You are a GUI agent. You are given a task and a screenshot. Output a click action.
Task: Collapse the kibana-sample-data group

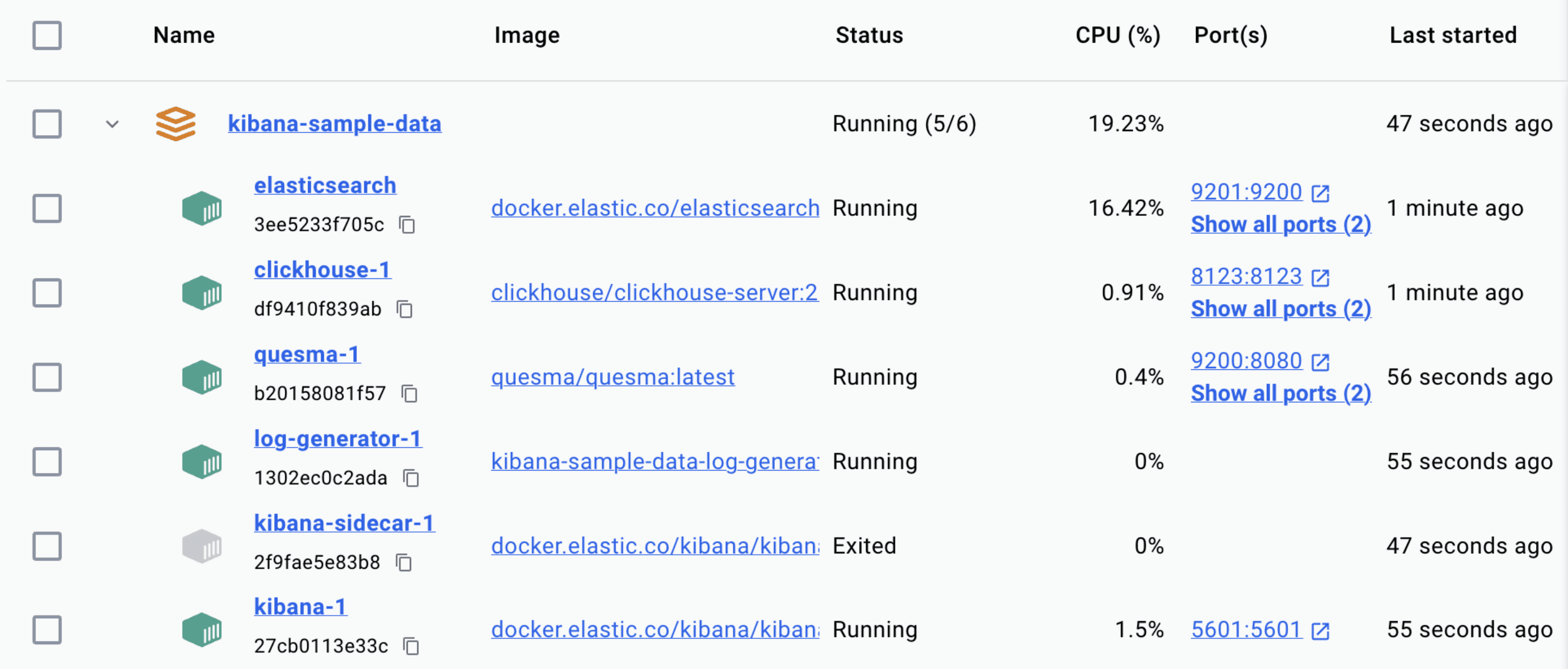click(x=112, y=124)
